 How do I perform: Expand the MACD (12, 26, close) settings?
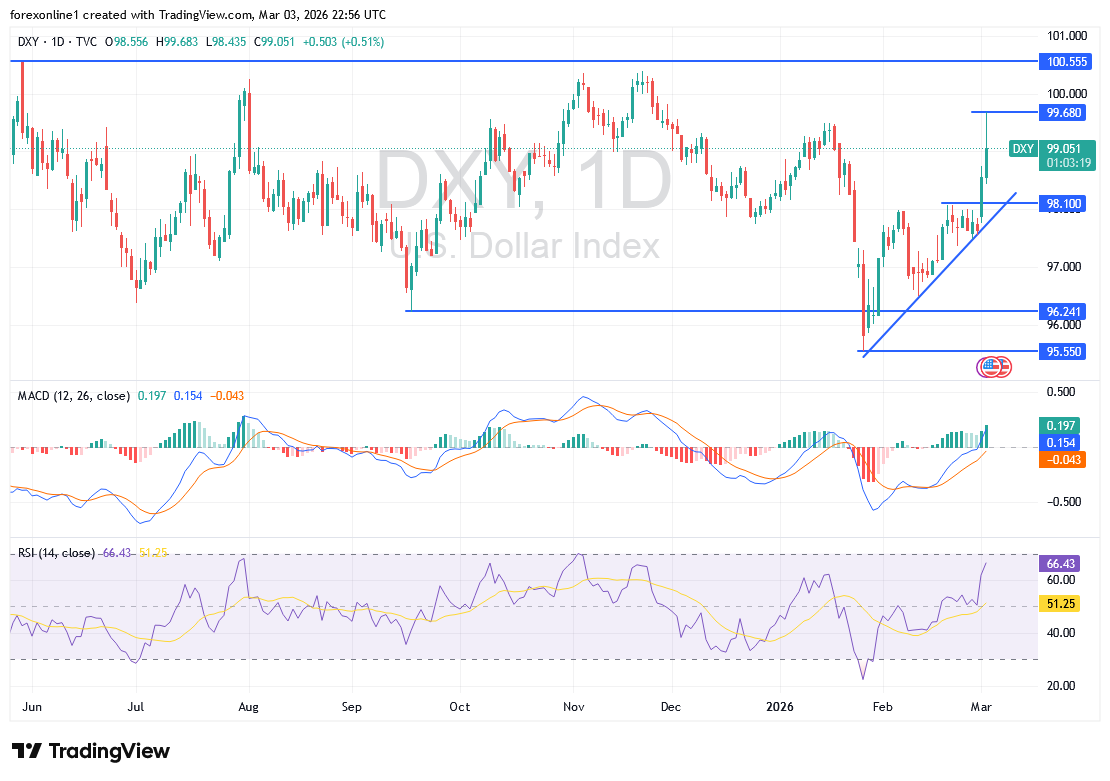coord(75,396)
